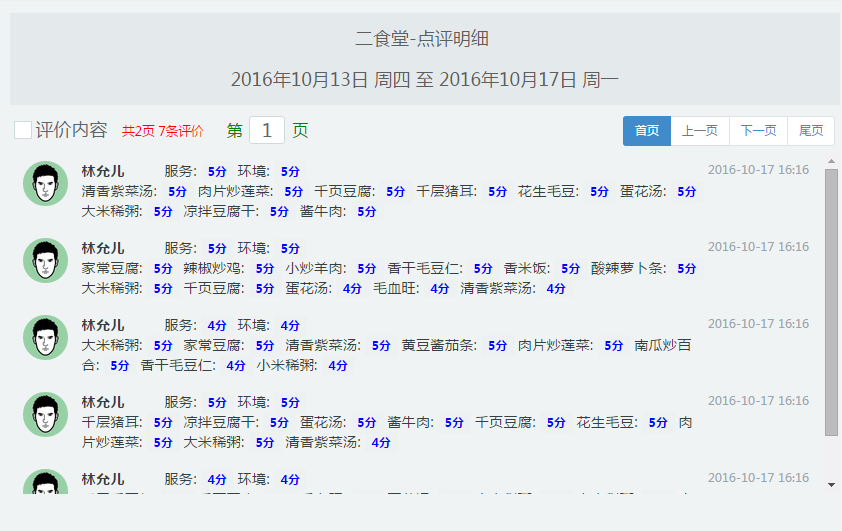Open the 尾页 last page
The height and width of the screenshot is (531, 842).
[811, 131]
